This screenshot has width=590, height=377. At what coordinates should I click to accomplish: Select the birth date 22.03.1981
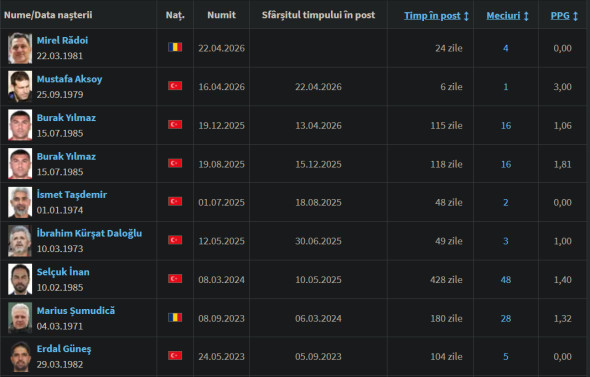pos(60,56)
